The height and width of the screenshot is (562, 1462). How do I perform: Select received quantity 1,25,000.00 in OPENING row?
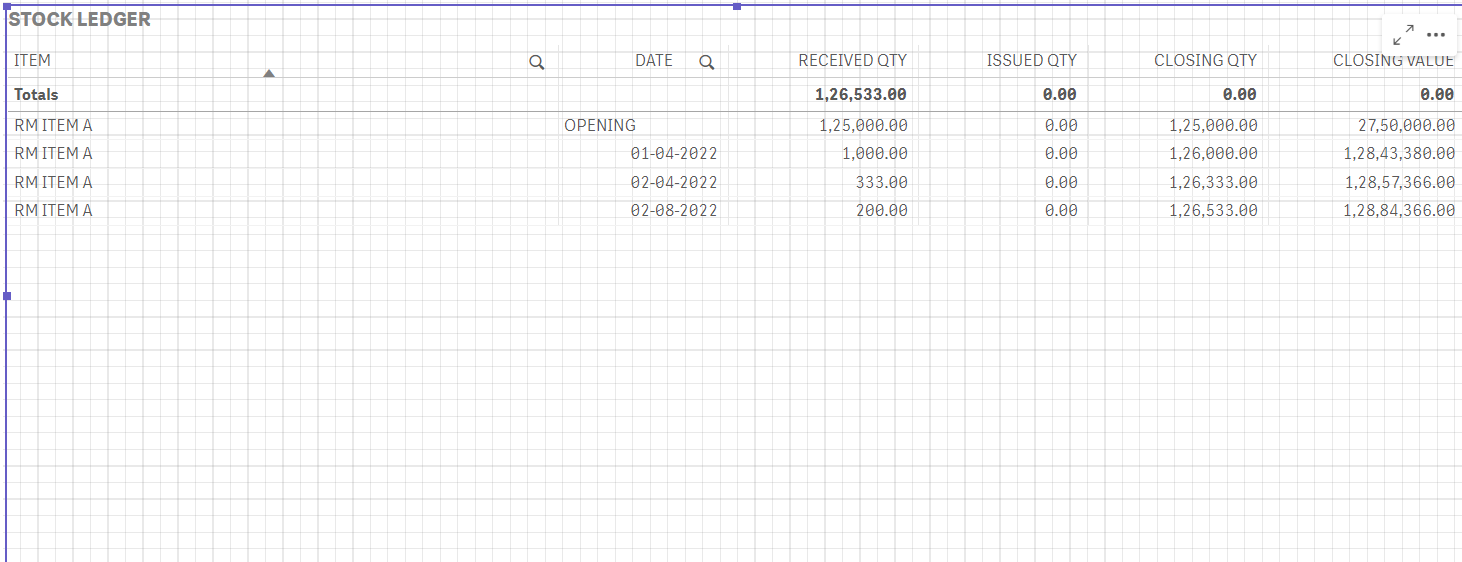point(863,125)
